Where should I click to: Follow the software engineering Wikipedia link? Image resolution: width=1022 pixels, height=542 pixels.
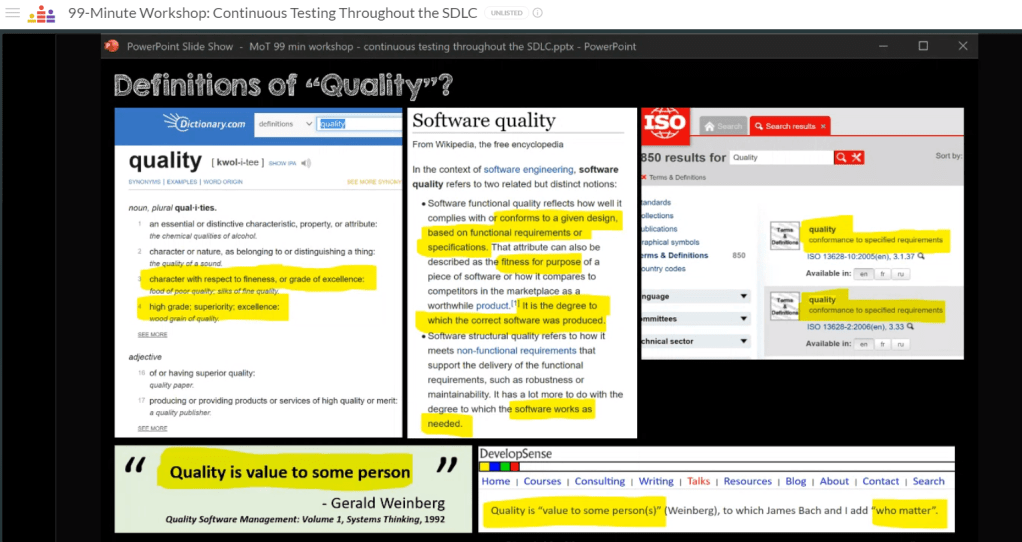pyautogui.click(x=528, y=169)
